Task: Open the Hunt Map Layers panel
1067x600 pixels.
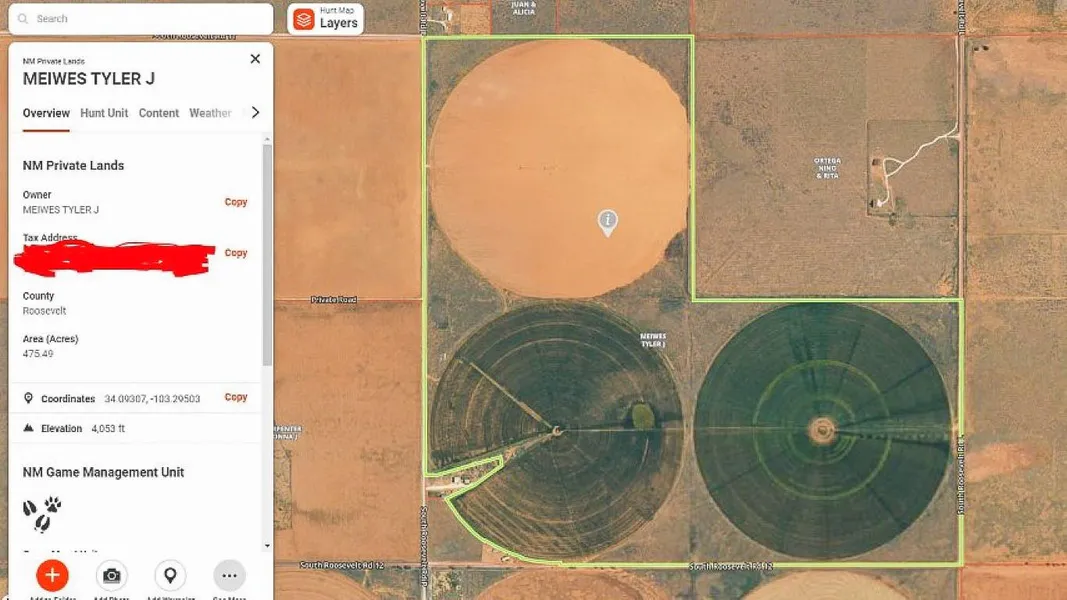Action: [325, 19]
